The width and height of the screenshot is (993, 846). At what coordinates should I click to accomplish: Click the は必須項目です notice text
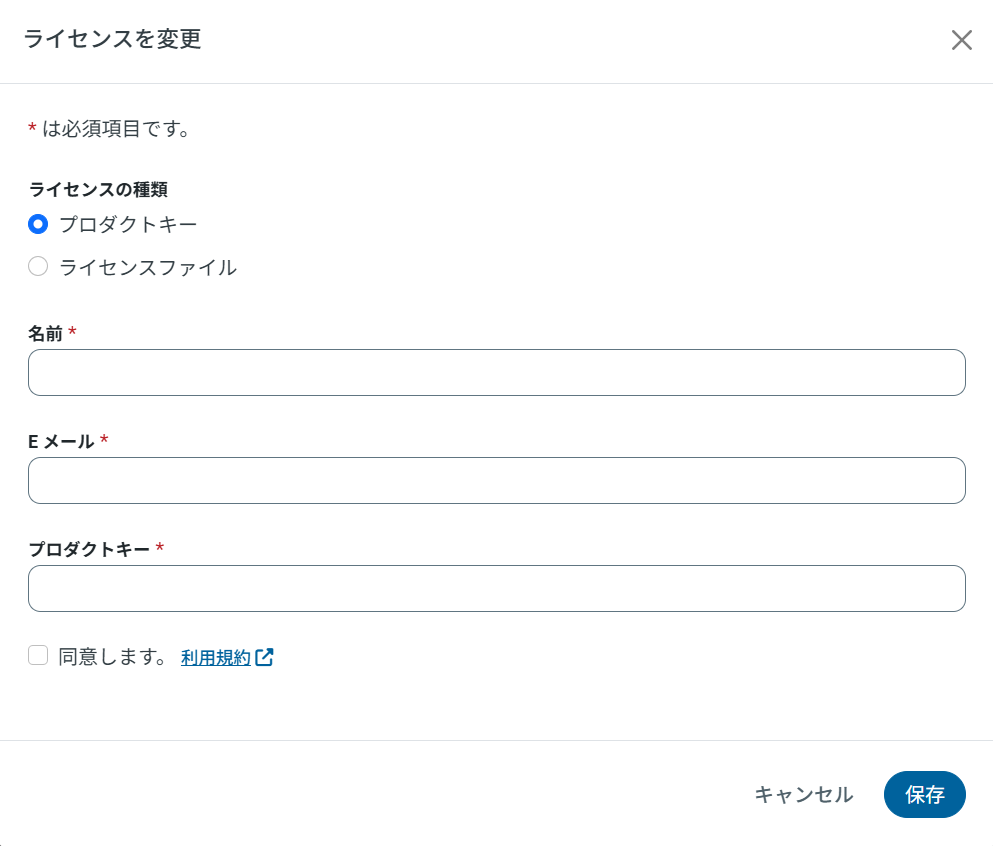click(x=116, y=129)
